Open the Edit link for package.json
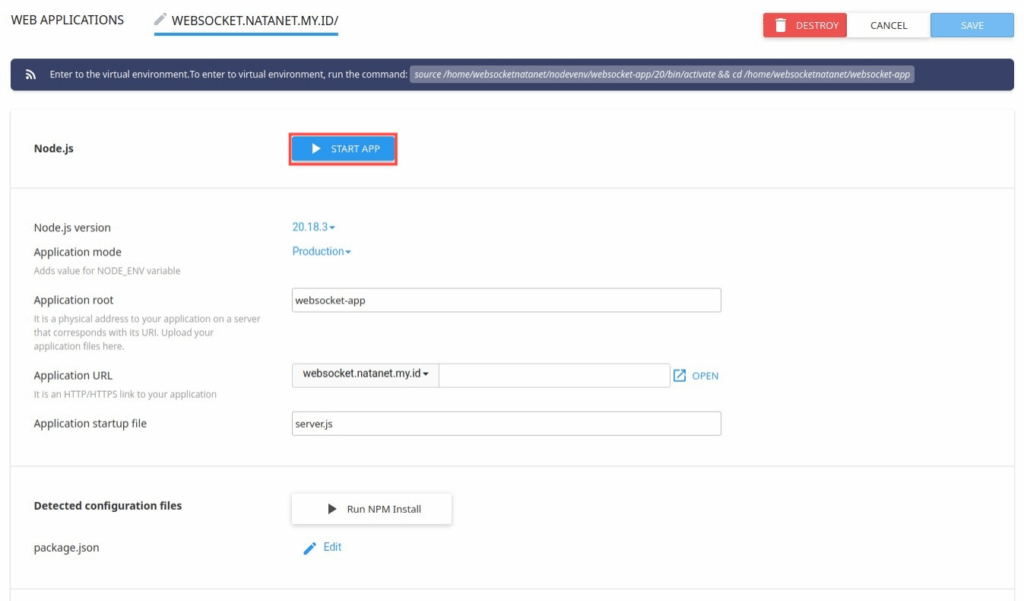 click(332, 547)
